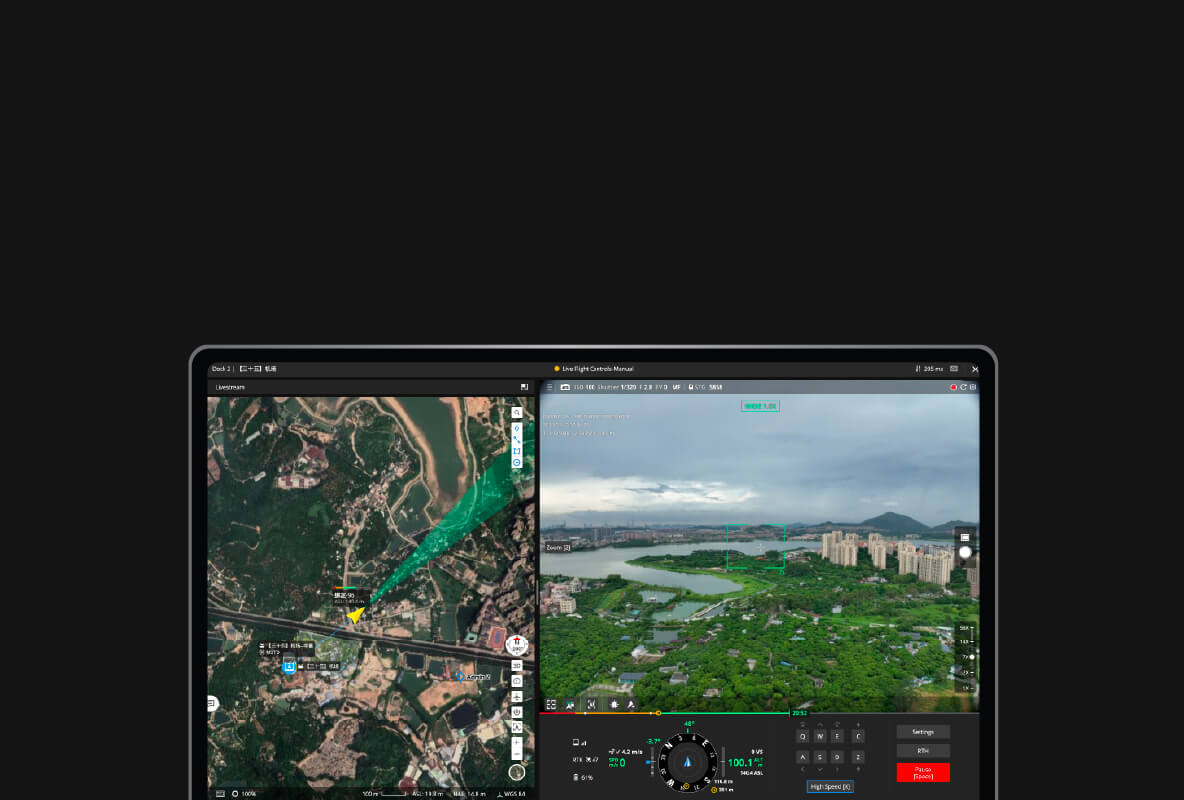Image resolution: width=1184 pixels, height=800 pixels.
Task: Click the Settings button
Action: point(922,732)
